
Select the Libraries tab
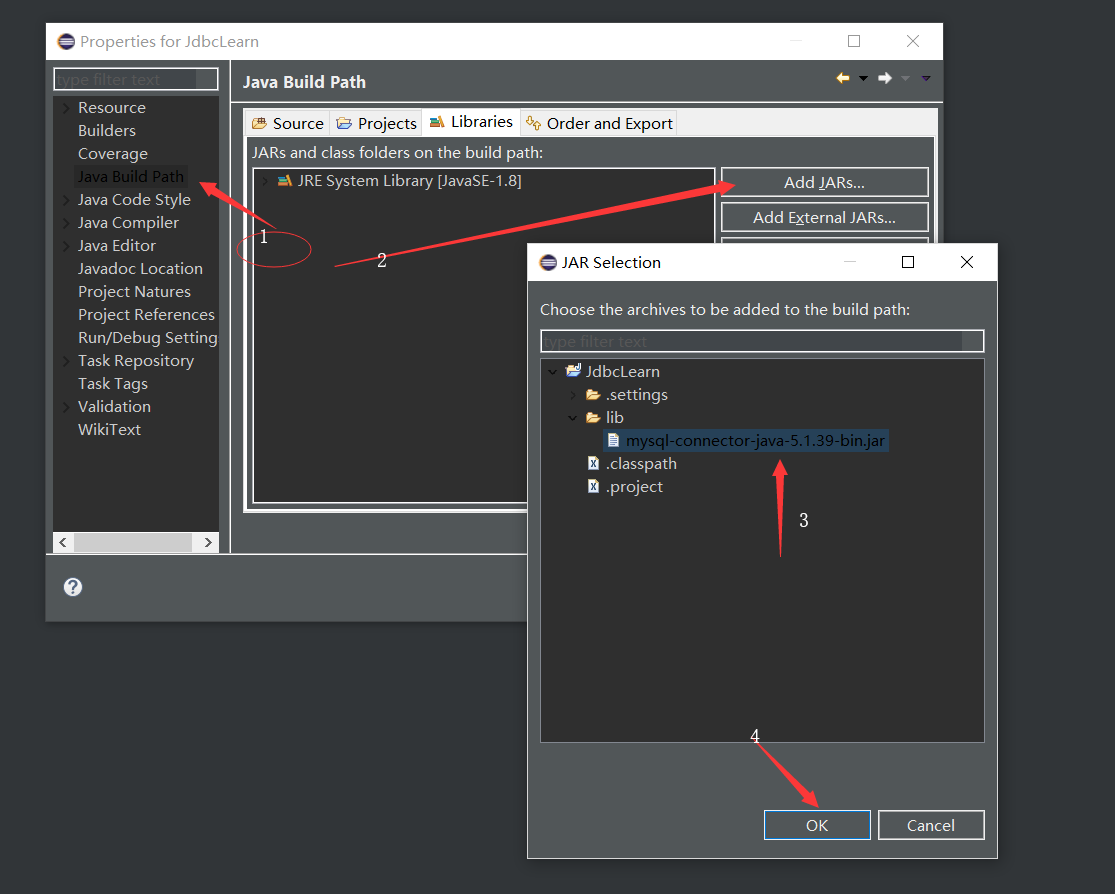(471, 122)
